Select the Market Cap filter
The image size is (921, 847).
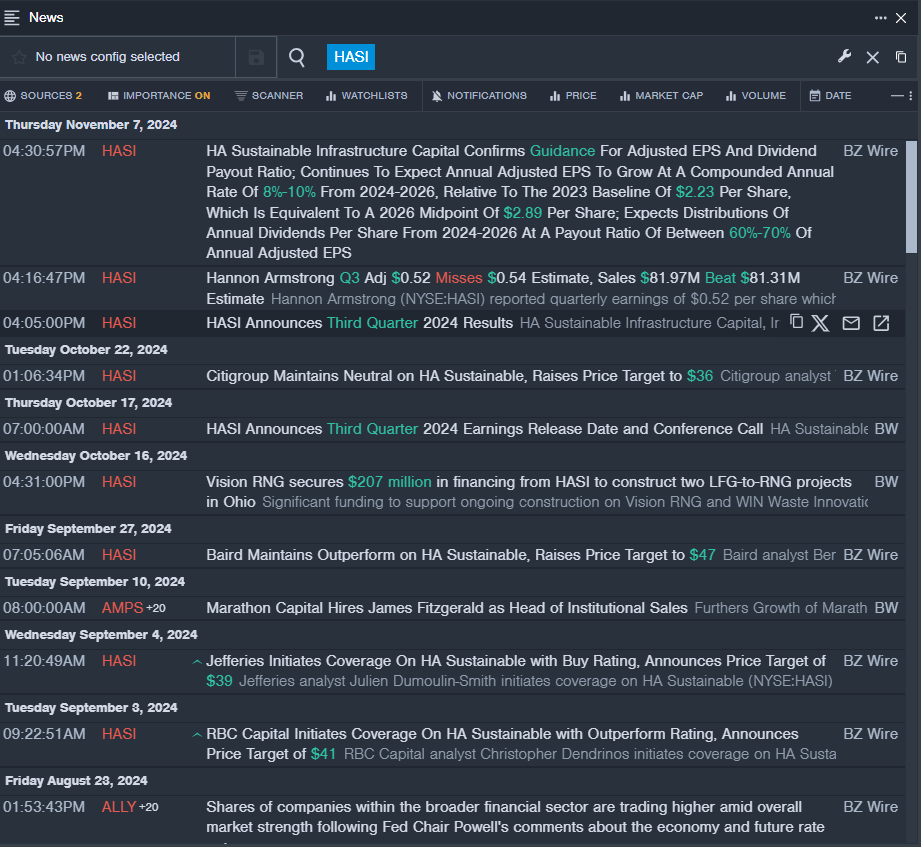[661, 96]
